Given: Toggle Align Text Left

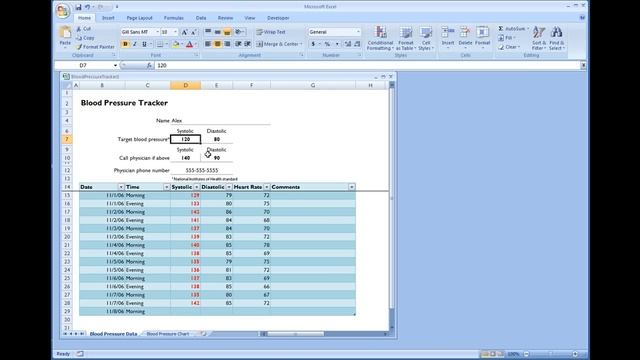Looking at the screenshot, I should coord(208,44).
